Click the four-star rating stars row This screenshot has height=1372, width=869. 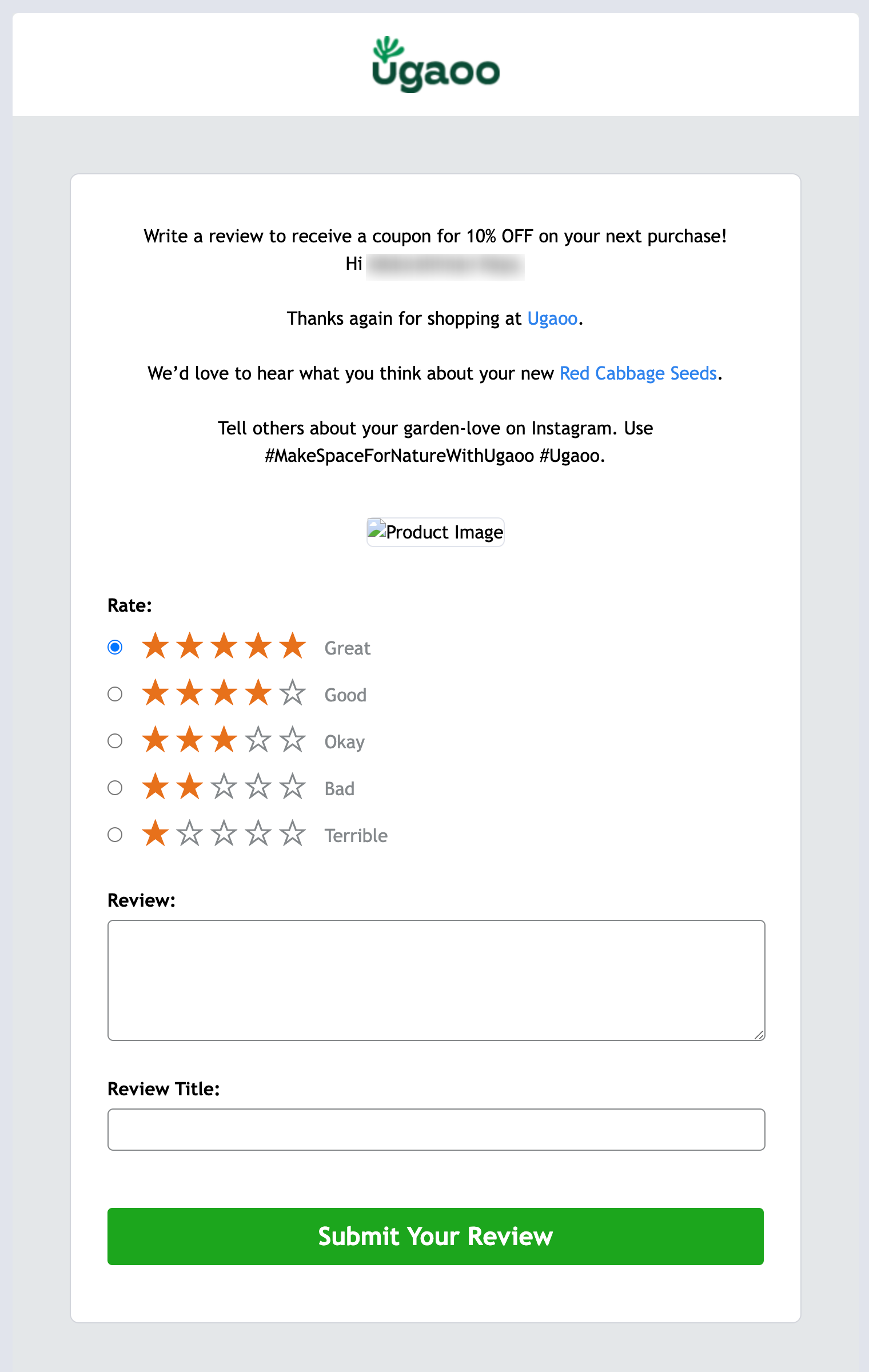pyautogui.click(x=224, y=693)
